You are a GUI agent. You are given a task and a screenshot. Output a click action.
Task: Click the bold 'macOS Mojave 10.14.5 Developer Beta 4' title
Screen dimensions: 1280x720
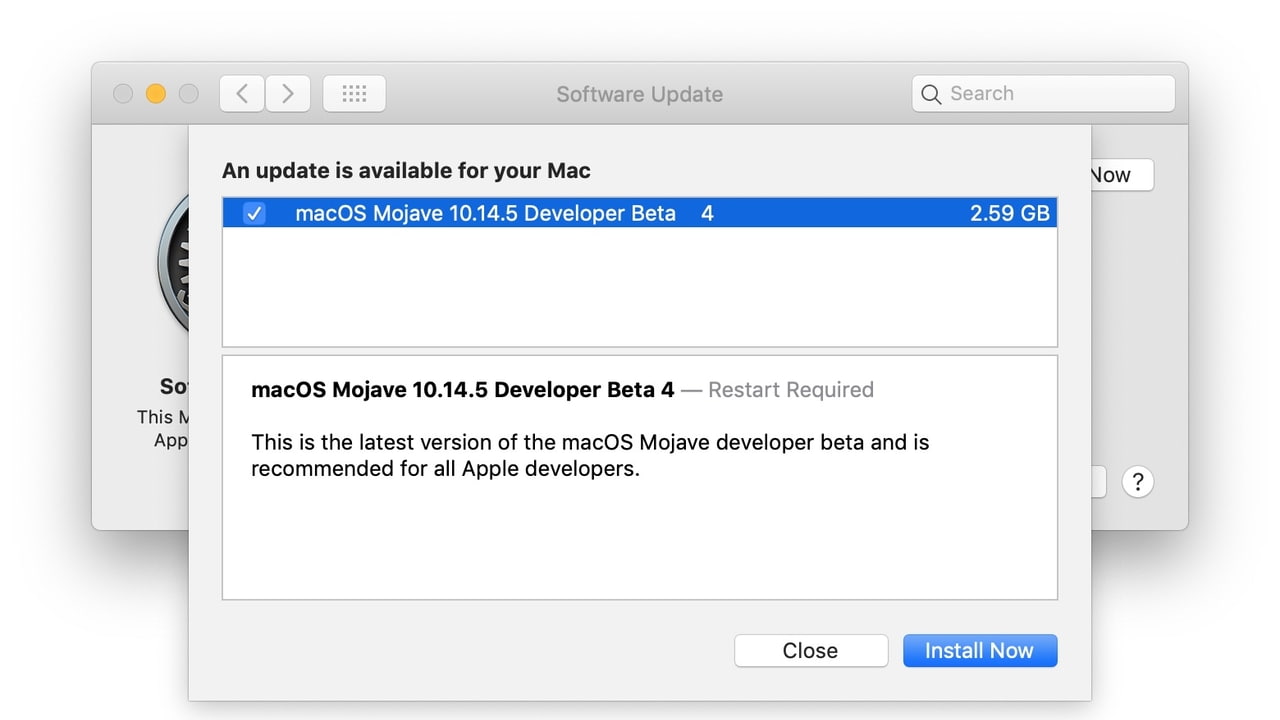pyautogui.click(x=463, y=390)
